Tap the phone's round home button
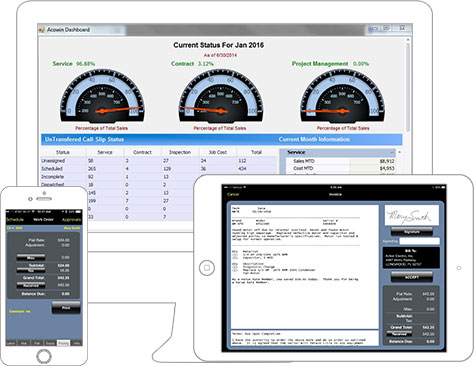 [x=44, y=356]
